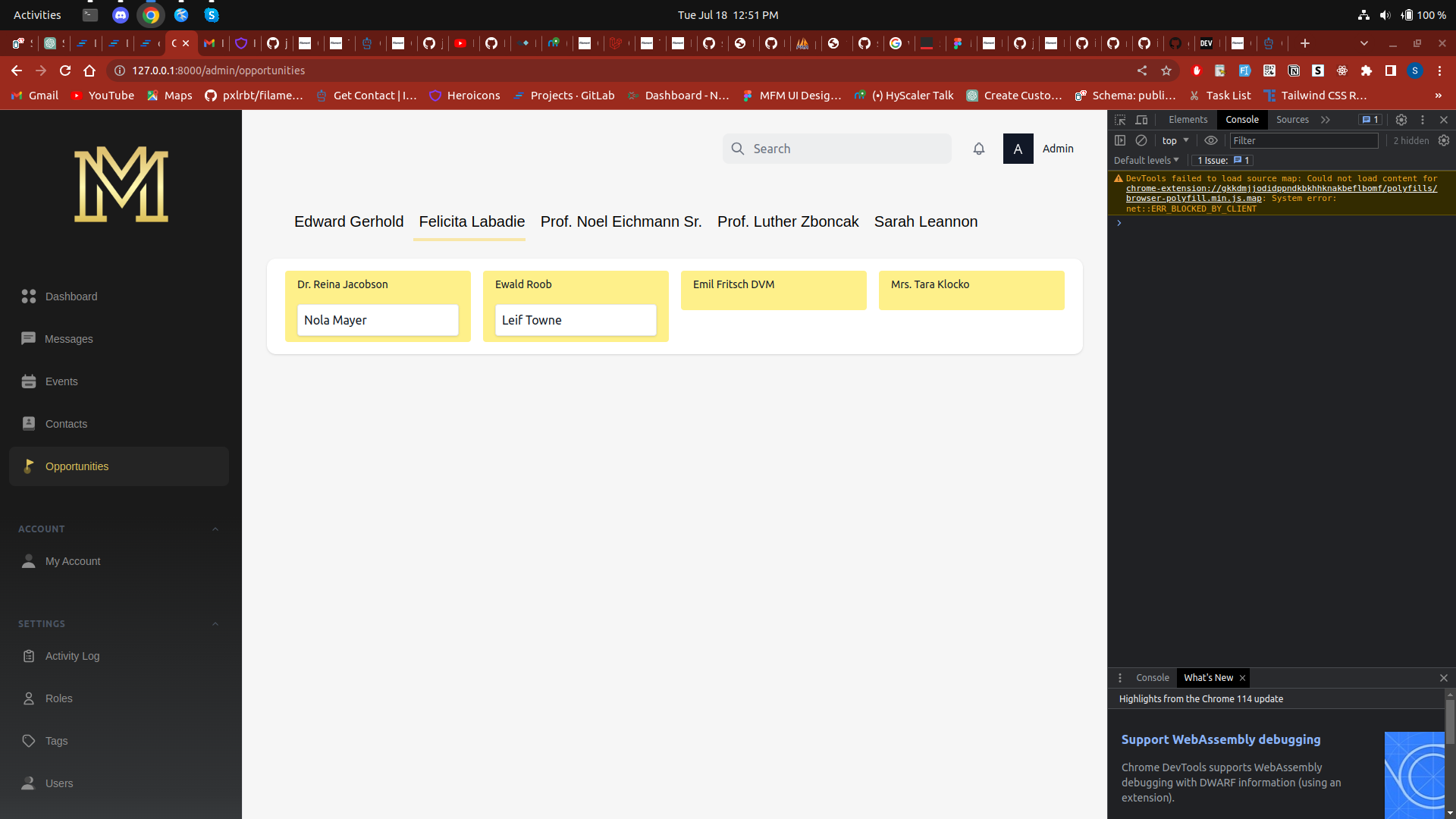This screenshot has height=819, width=1456.
Task: Clear the console with the block icon
Action: [x=1142, y=140]
